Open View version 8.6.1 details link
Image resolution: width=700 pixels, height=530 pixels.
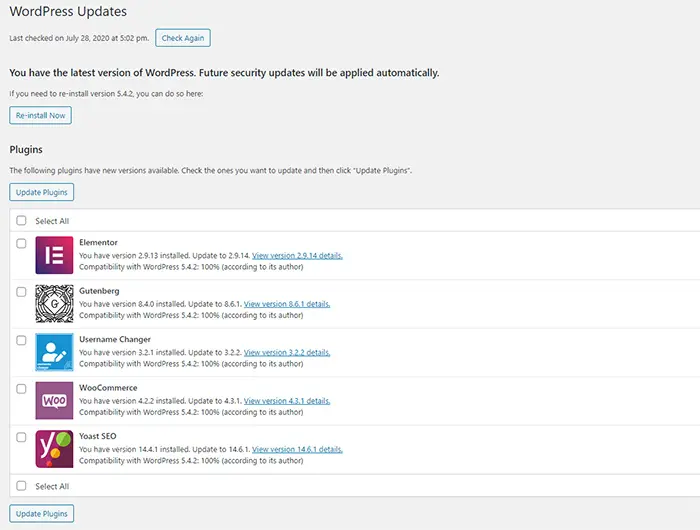click(287, 304)
